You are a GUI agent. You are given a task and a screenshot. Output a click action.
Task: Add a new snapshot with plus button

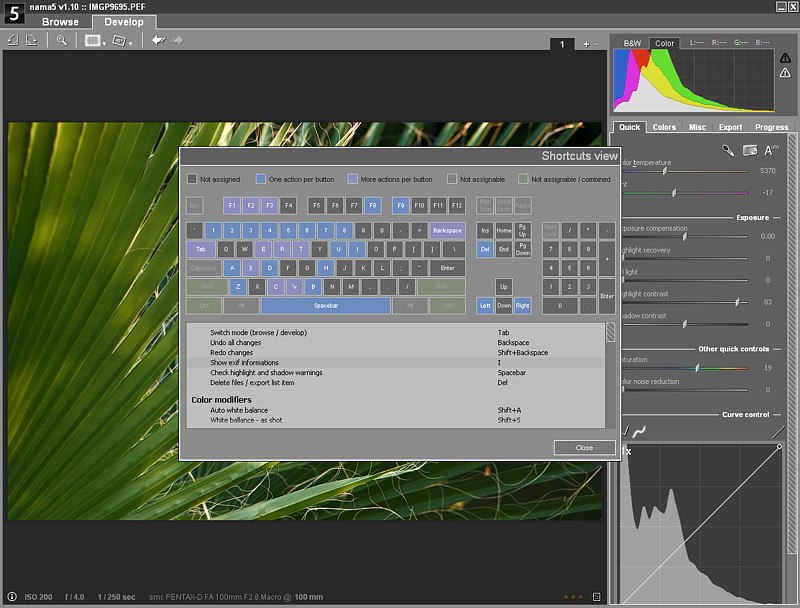(x=586, y=44)
